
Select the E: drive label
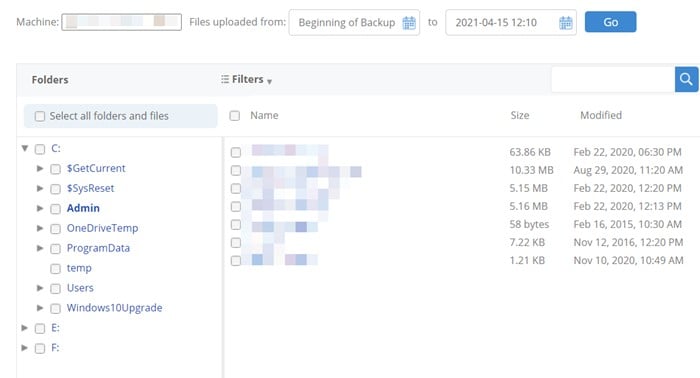(x=55, y=328)
